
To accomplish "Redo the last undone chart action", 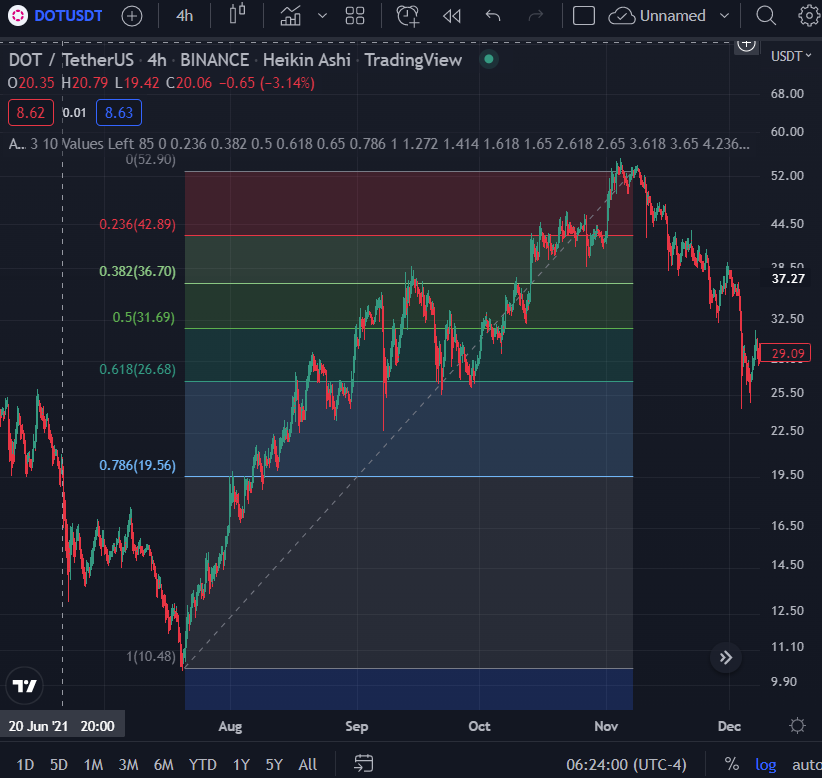I will click(535, 16).
